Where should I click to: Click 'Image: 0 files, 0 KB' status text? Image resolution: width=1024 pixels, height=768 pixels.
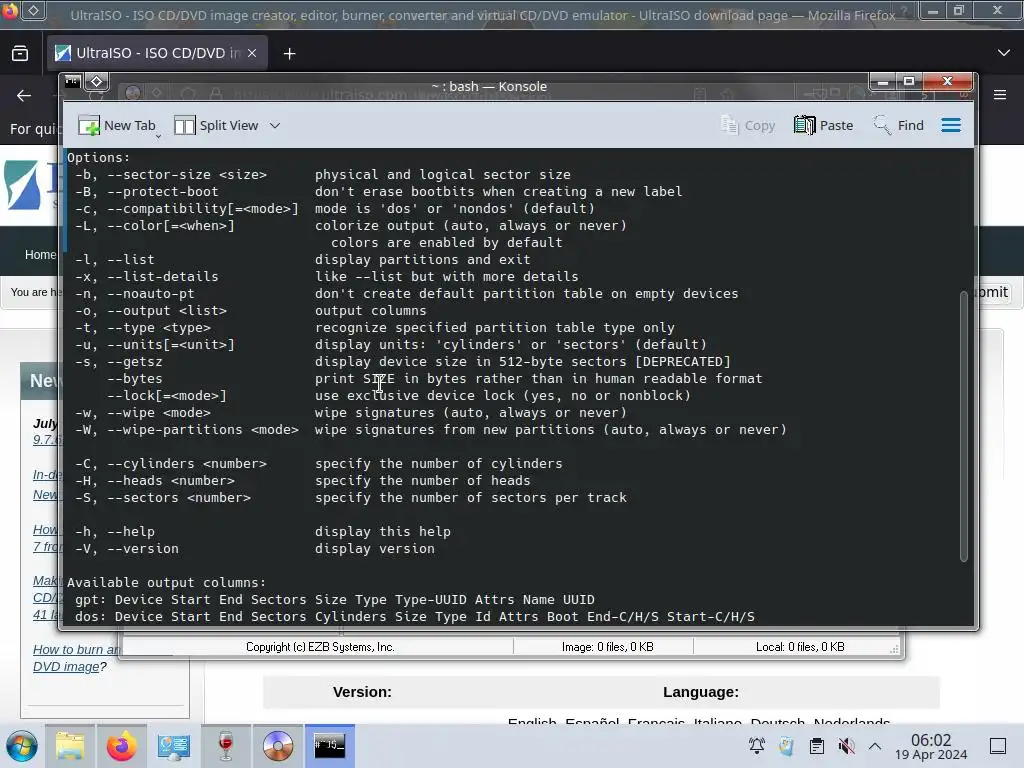coord(607,647)
